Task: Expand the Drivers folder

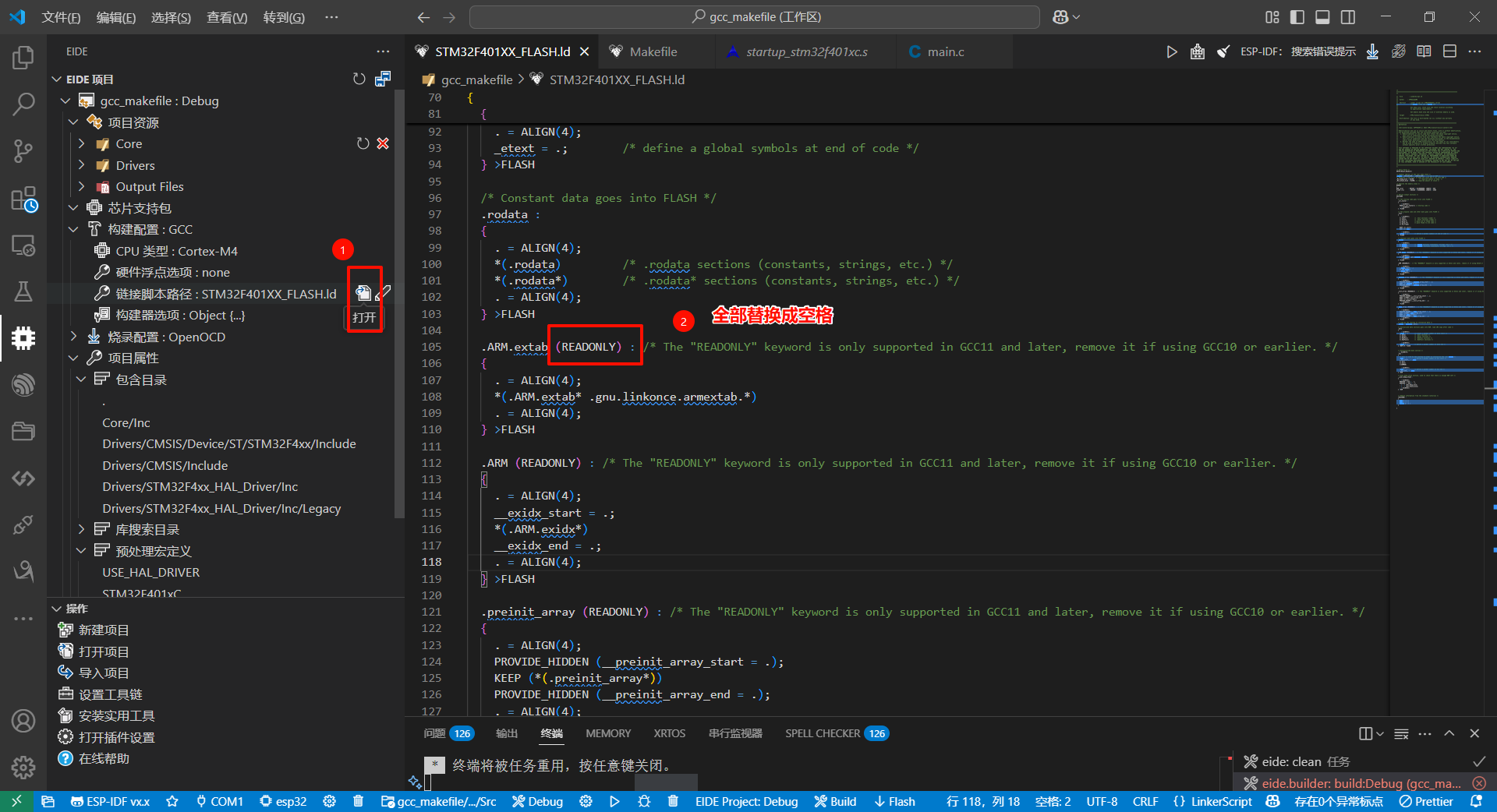Action: coord(82,165)
